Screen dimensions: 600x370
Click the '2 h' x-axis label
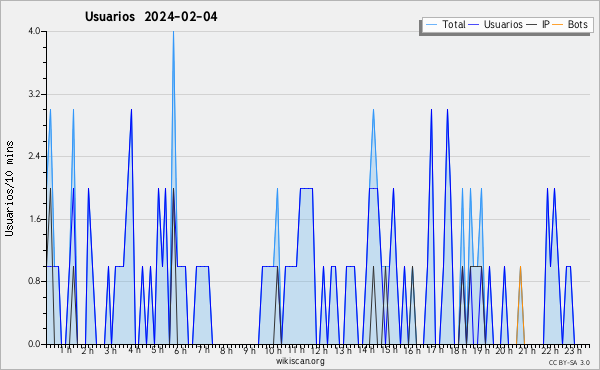[88, 351]
